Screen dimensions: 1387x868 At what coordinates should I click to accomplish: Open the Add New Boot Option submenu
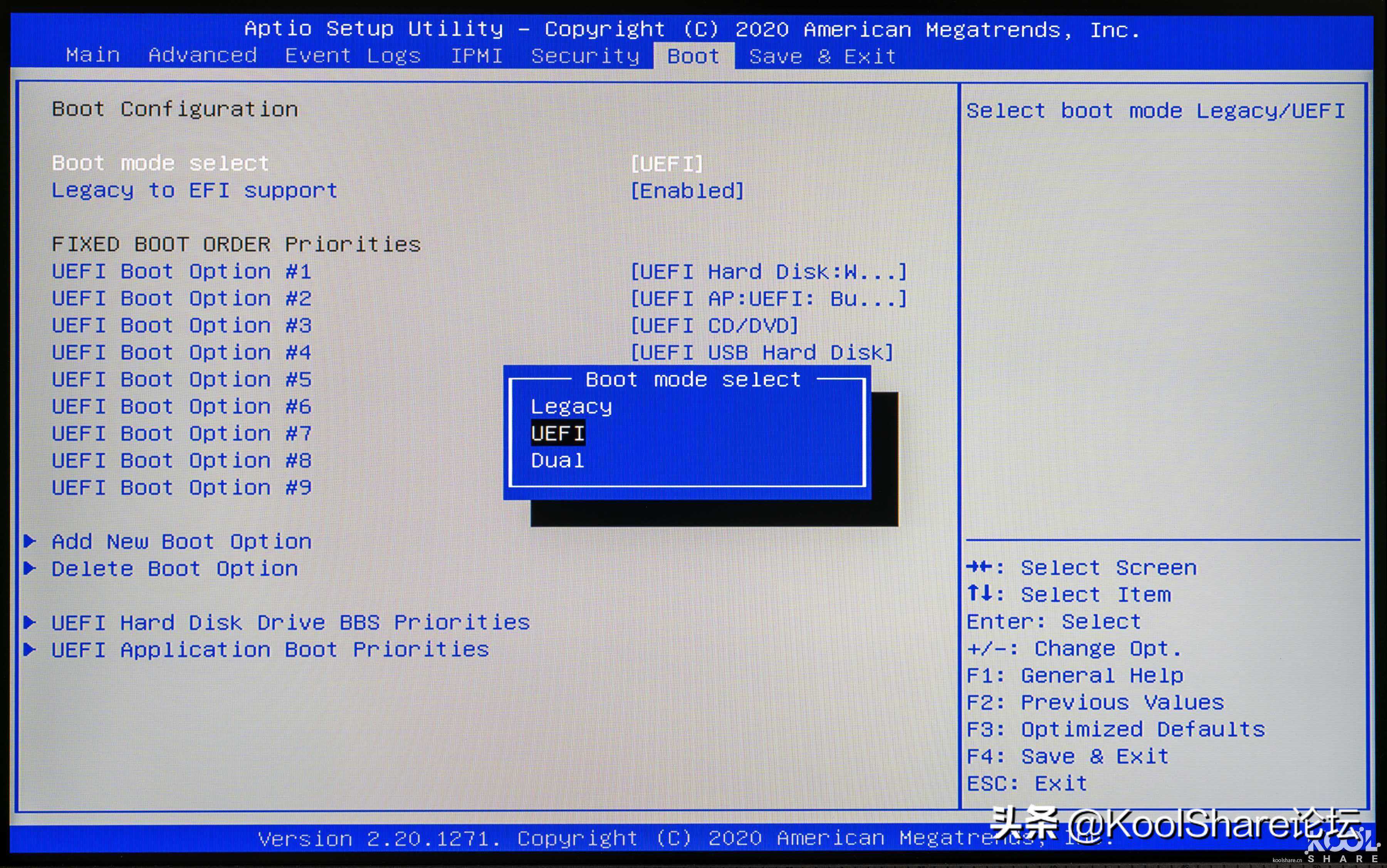(x=181, y=541)
